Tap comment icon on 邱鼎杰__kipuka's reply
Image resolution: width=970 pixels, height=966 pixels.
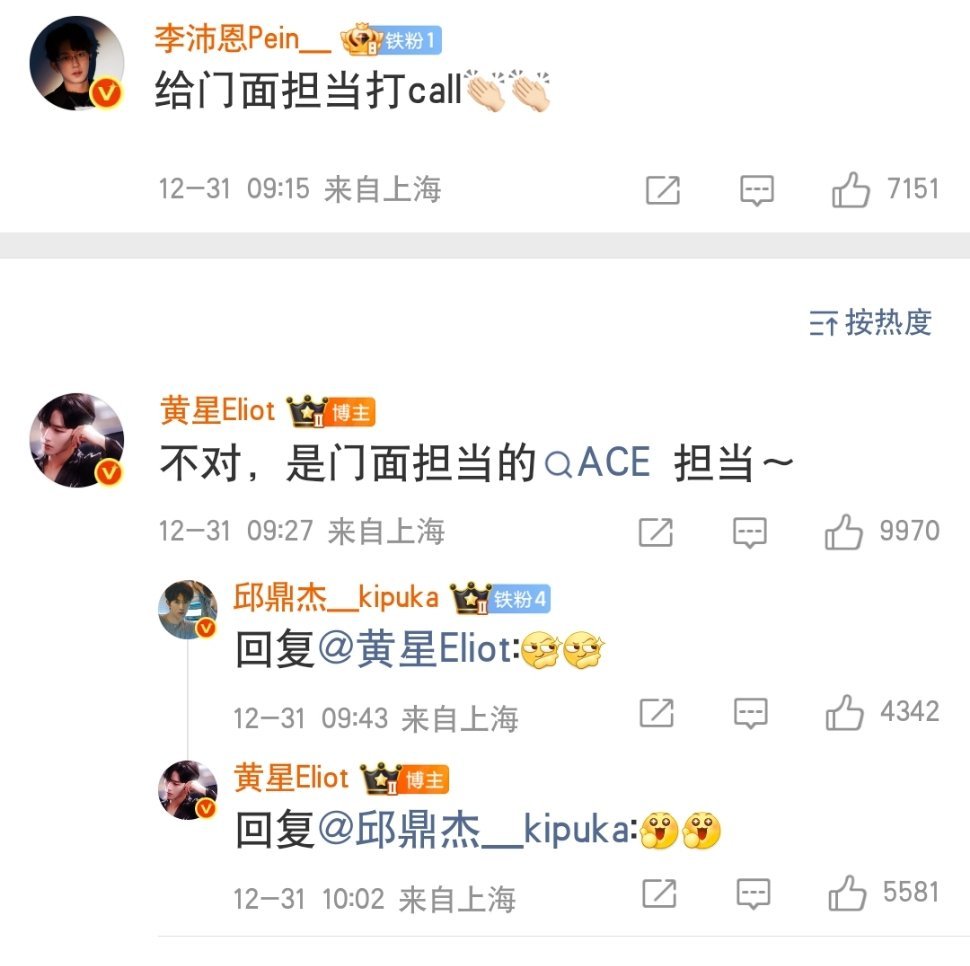[750, 714]
